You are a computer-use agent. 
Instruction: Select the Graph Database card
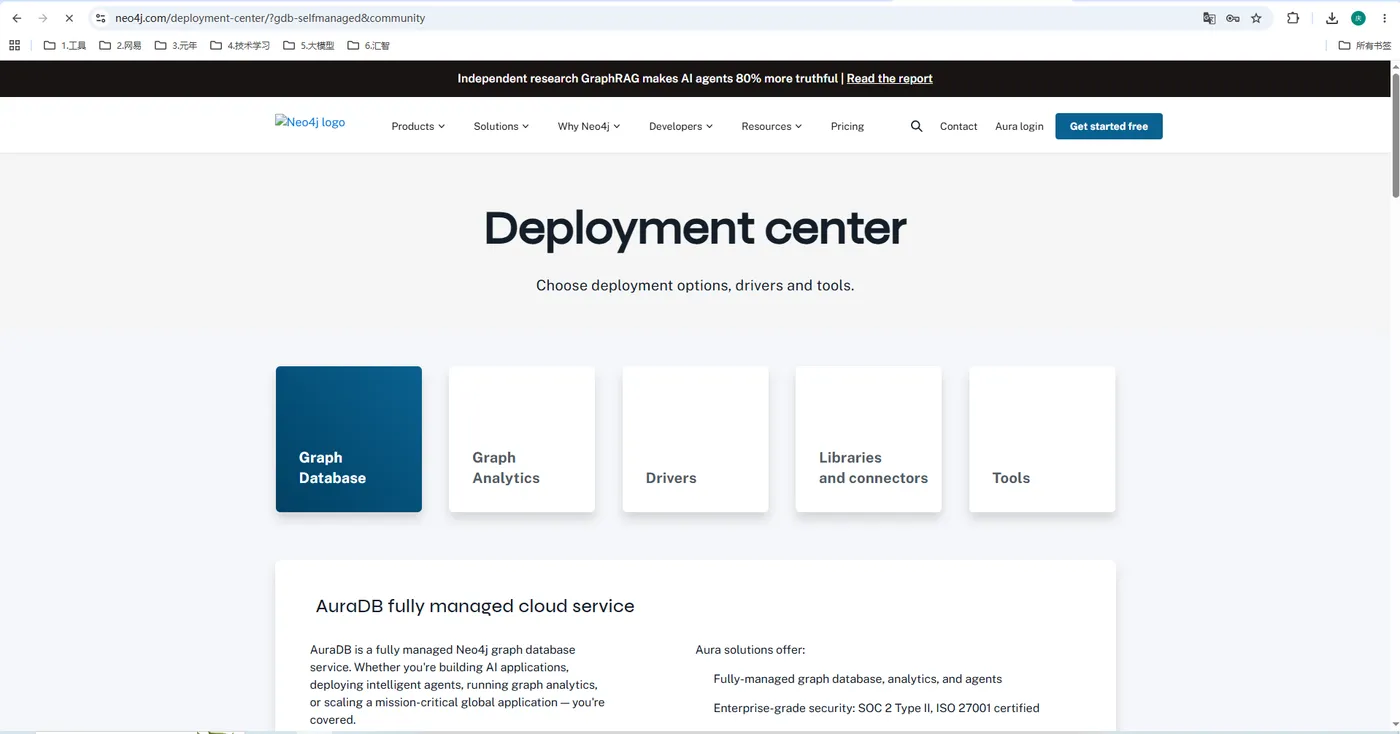349,439
